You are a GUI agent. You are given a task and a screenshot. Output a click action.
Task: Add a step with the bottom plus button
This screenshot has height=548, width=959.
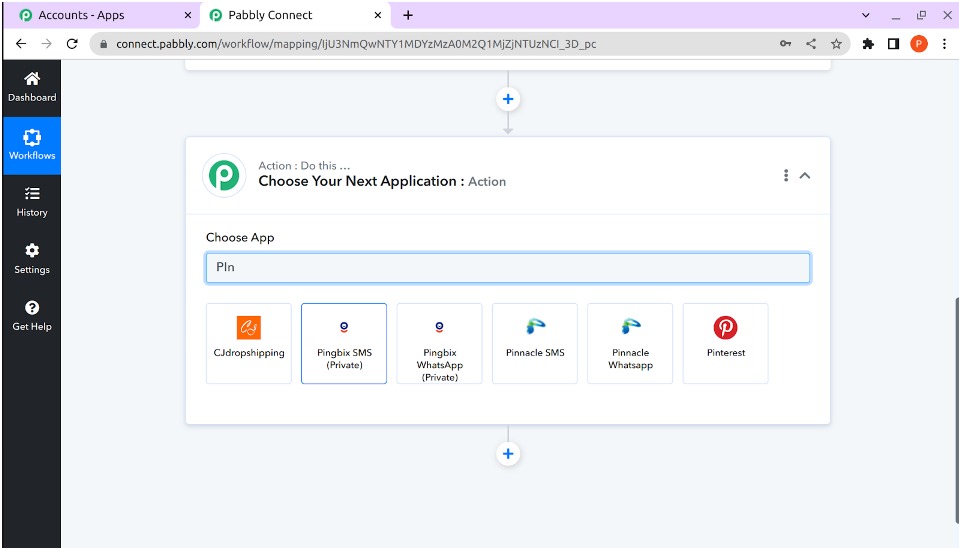click(508, 454)
